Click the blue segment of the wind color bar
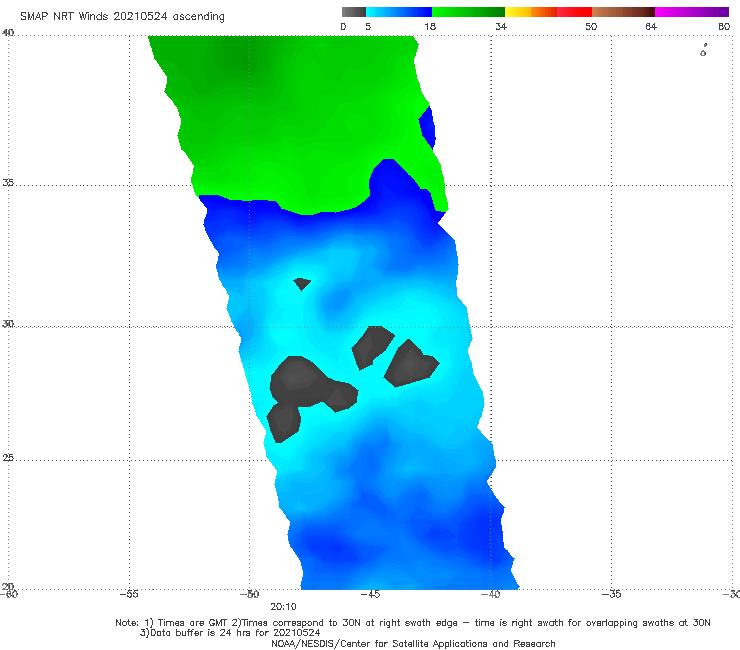Image resolution: width=740 pixels, height=650 pixels. click(x=399, y=12)
